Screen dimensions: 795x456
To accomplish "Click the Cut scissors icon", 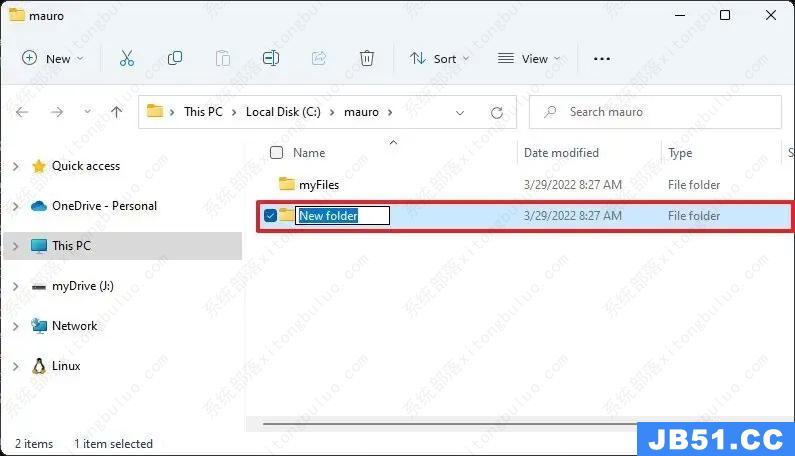I will tap(126, 59).
